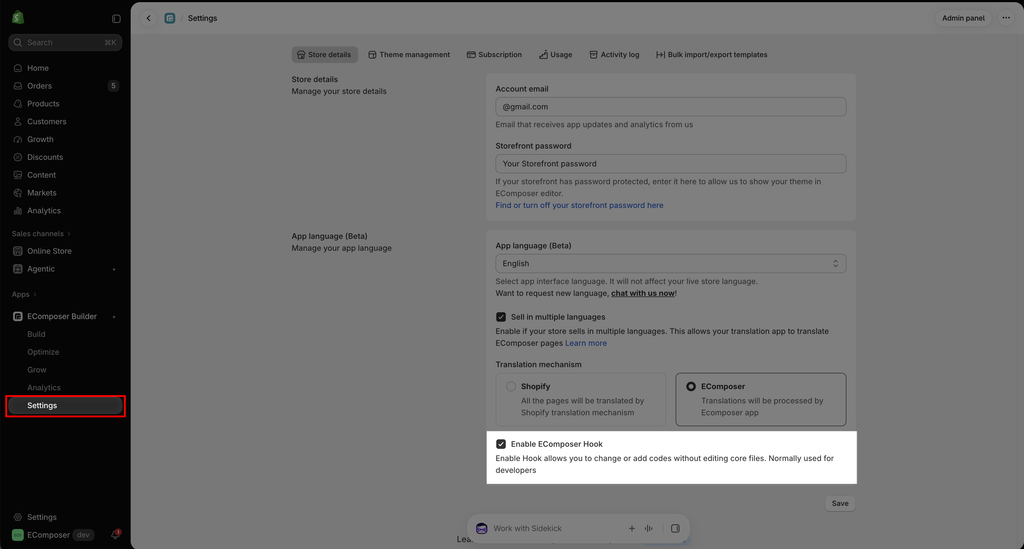
Task: Click the Markets globe icon
Action: (18, 193)
